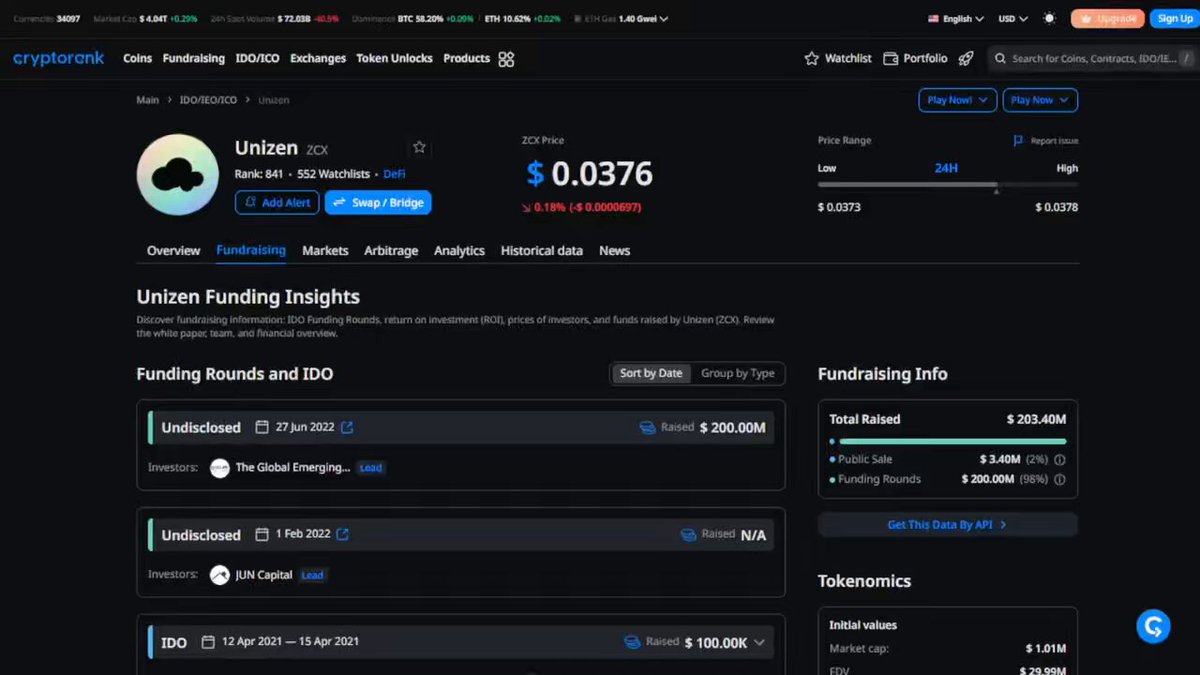Screen dimensions: 1200x675
Task: Open the Fundraising top menu
Action: pos(194,59)
